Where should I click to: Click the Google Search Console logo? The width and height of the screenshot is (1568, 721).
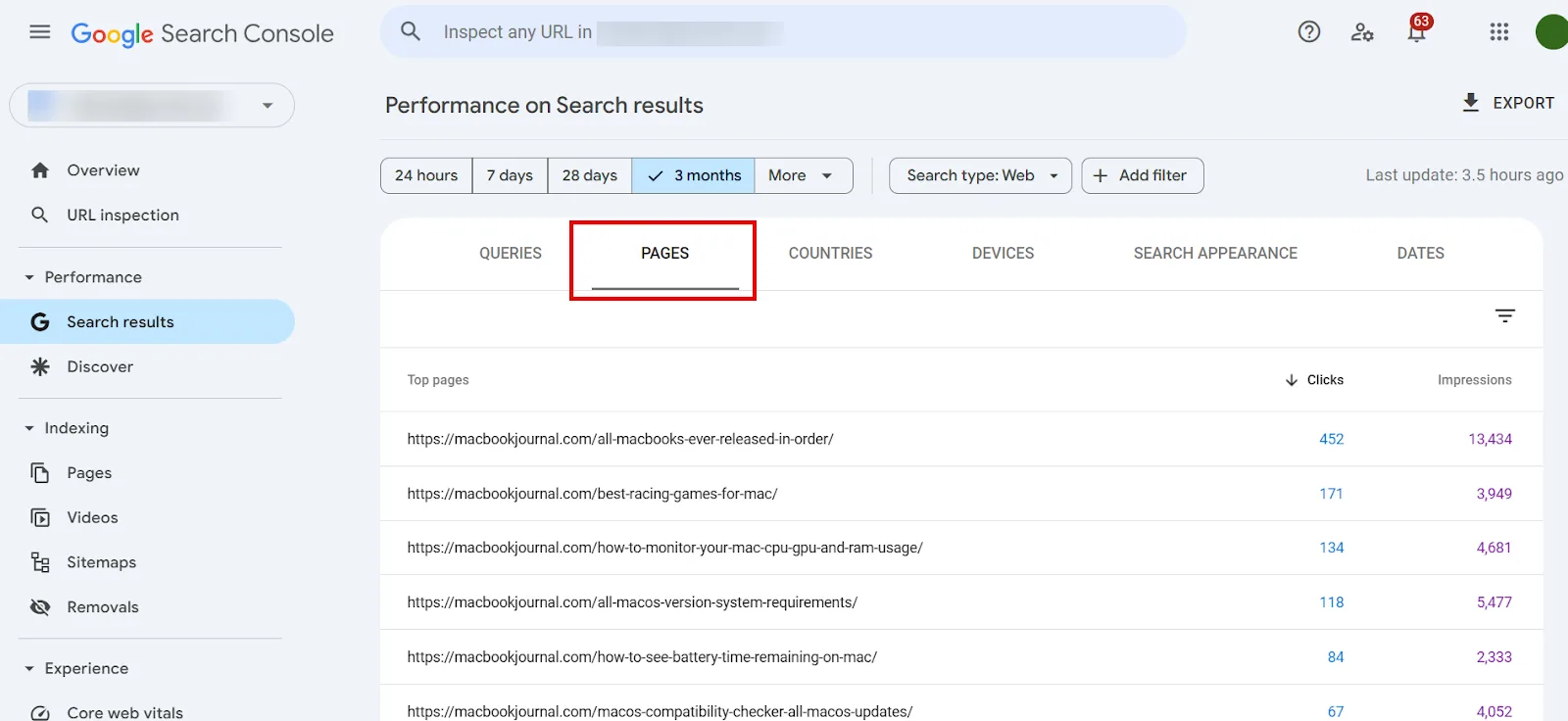tap(202, 33)
